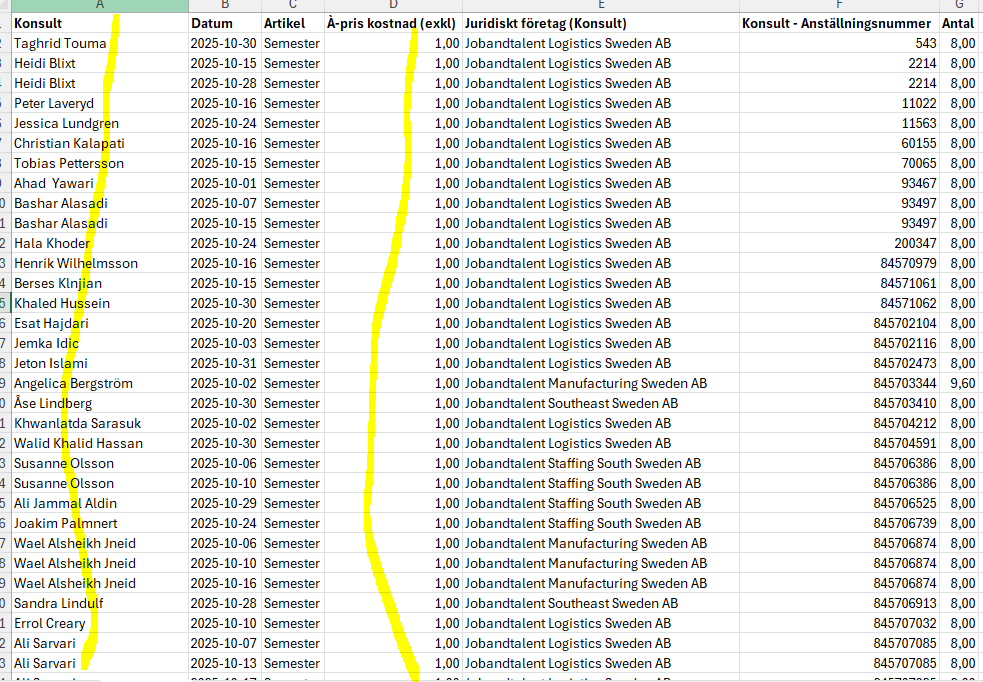This screenshot has height=682, width=983.
Task: Click date 2025-10-31 for Jeton Islami
Action: click(x=224, y=363)
